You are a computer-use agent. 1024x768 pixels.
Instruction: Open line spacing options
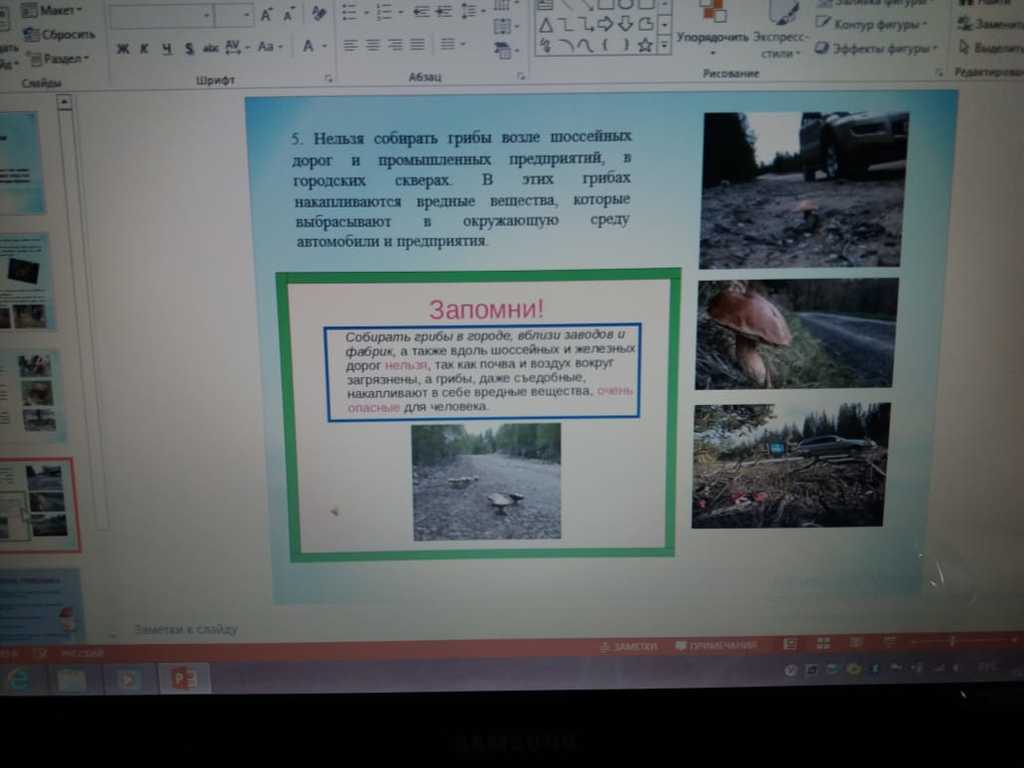pyautogui.click(x=472, y=11)
